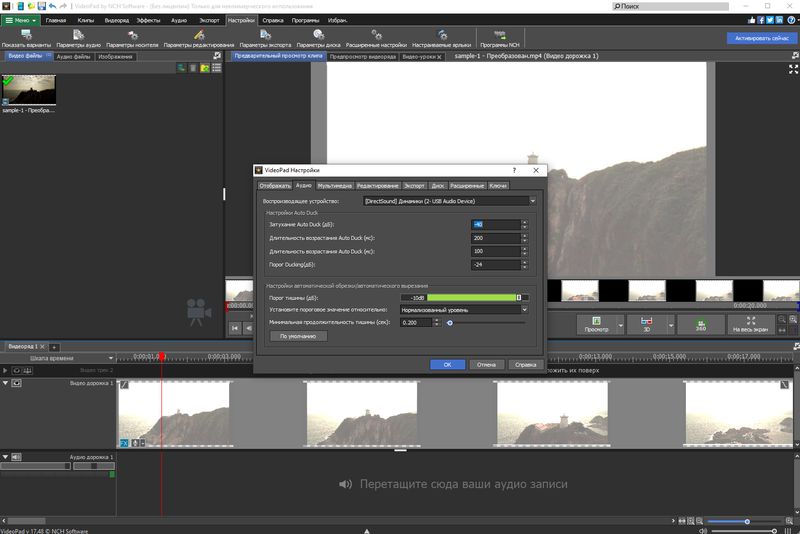This screenshot has height=534, width=800.
Task: Click the silence duration slider handle
Action: (x=450, y=323)
